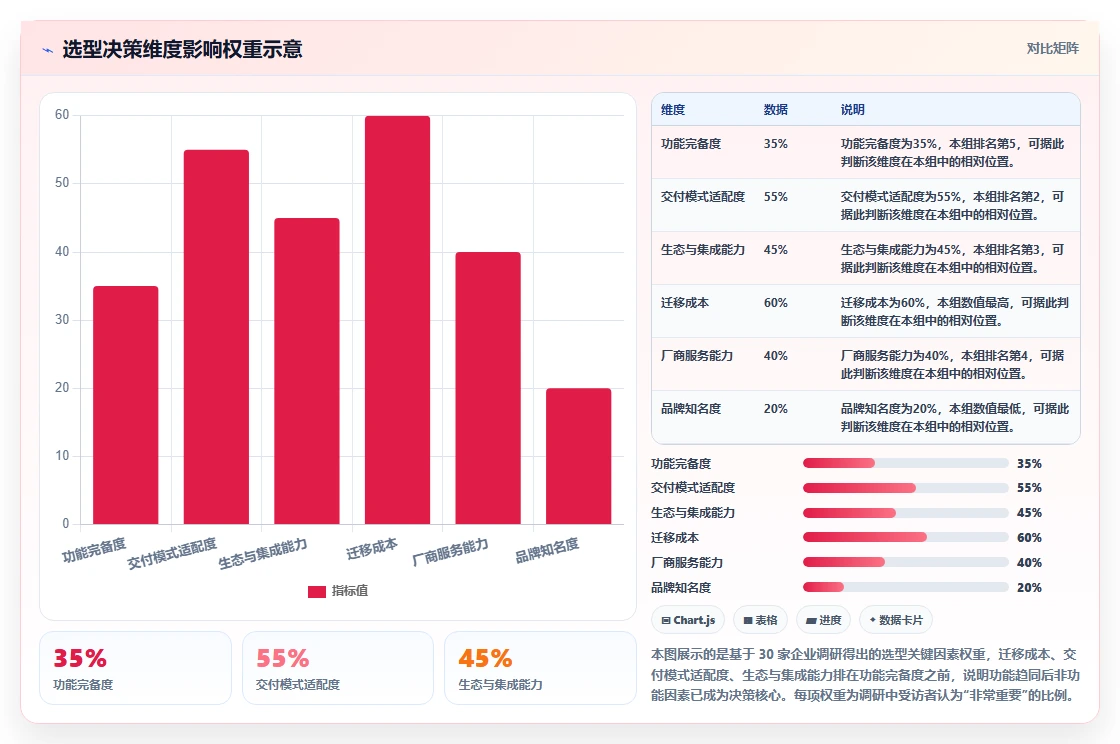The width and height of the screenshot is (1120, 744).
Task: Click the 维度 column header
Action: (673, 109)
